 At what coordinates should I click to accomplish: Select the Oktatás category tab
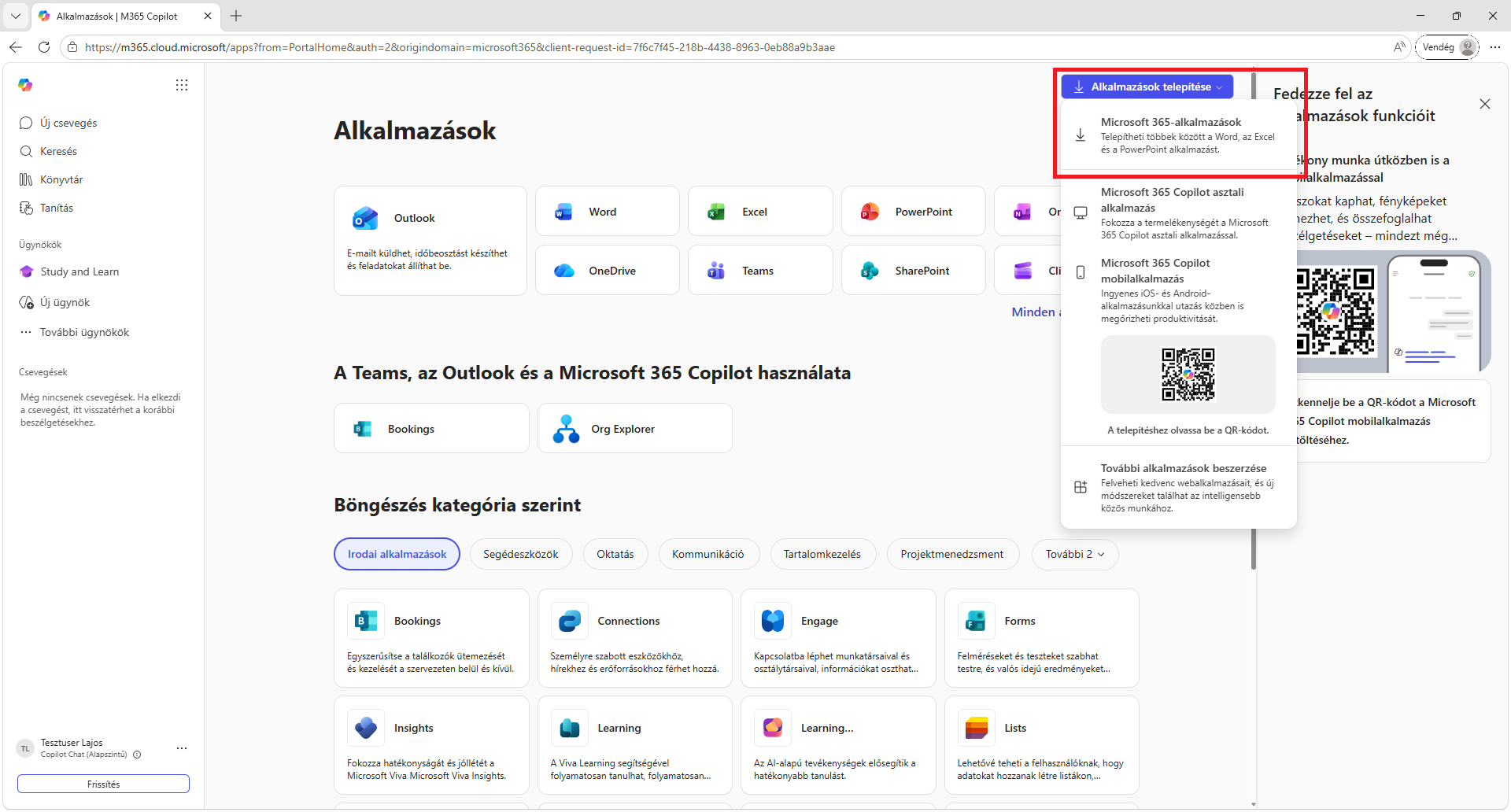coord(615,554)
